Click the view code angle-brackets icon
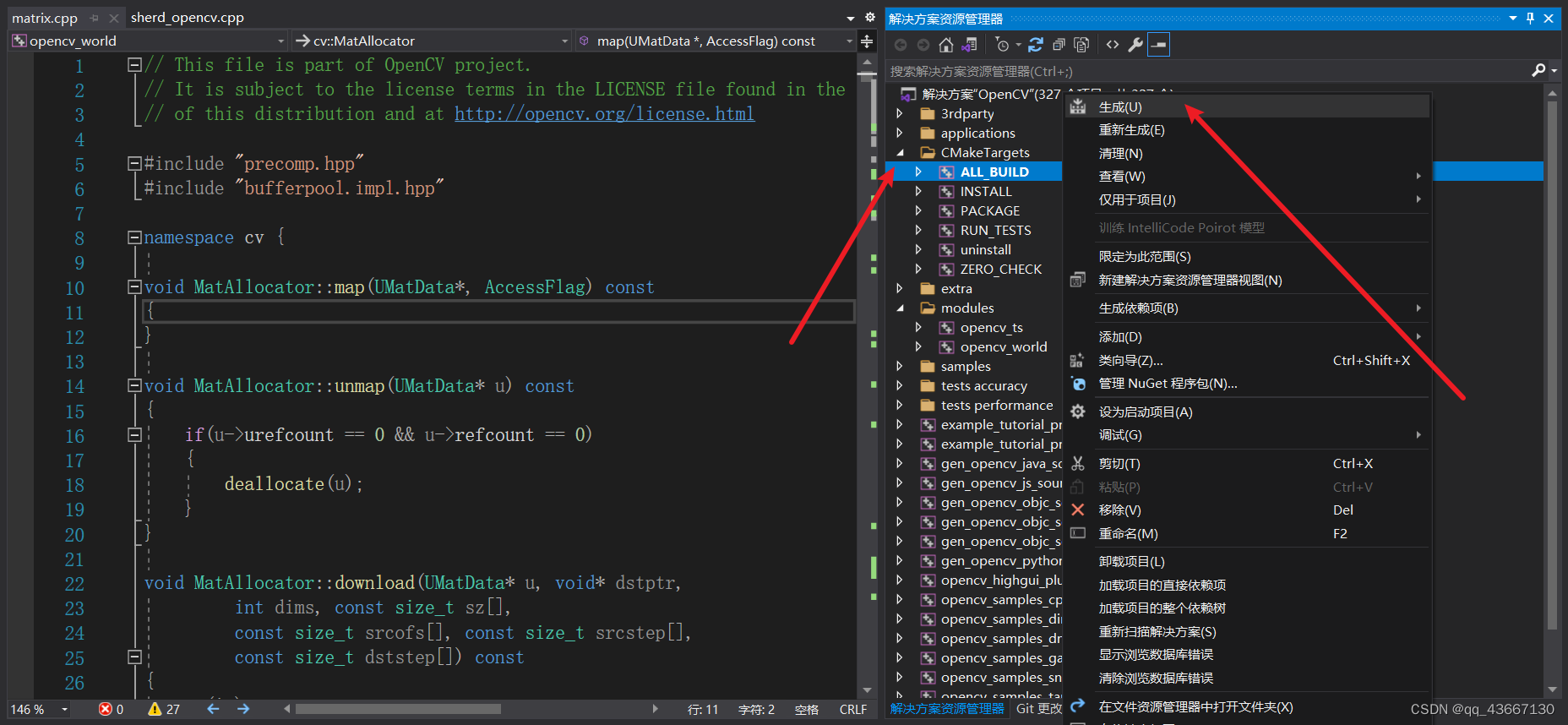The image size is (1568, 725). (x=1113, y=45)
